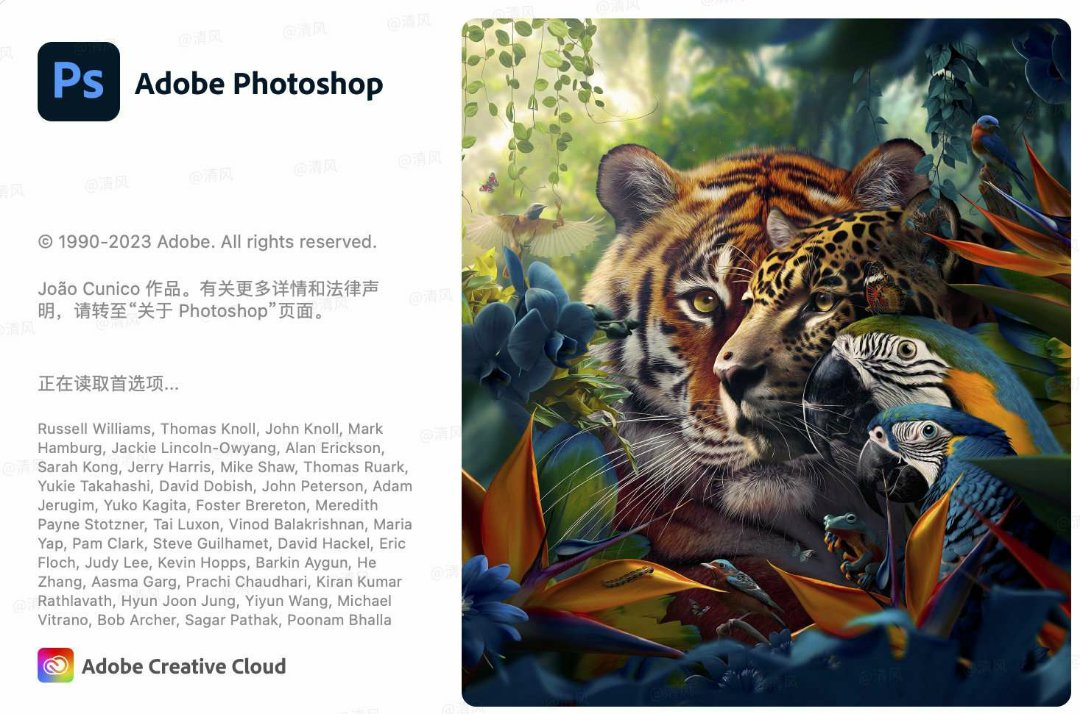Screen dimensions: 1080x714
Task: Click the butterfly on the leopard's head
Action: click(881, 287)
